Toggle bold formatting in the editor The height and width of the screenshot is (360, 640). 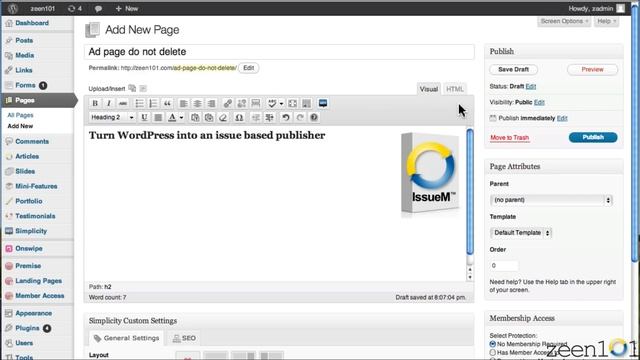(x=95, y=103)
